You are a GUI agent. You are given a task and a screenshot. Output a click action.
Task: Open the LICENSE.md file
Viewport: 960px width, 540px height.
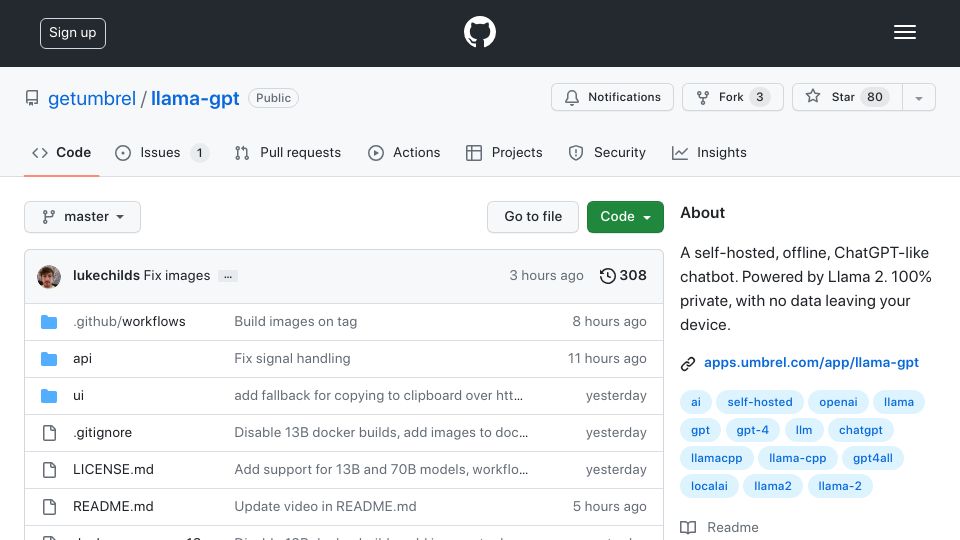pos(113,470)
